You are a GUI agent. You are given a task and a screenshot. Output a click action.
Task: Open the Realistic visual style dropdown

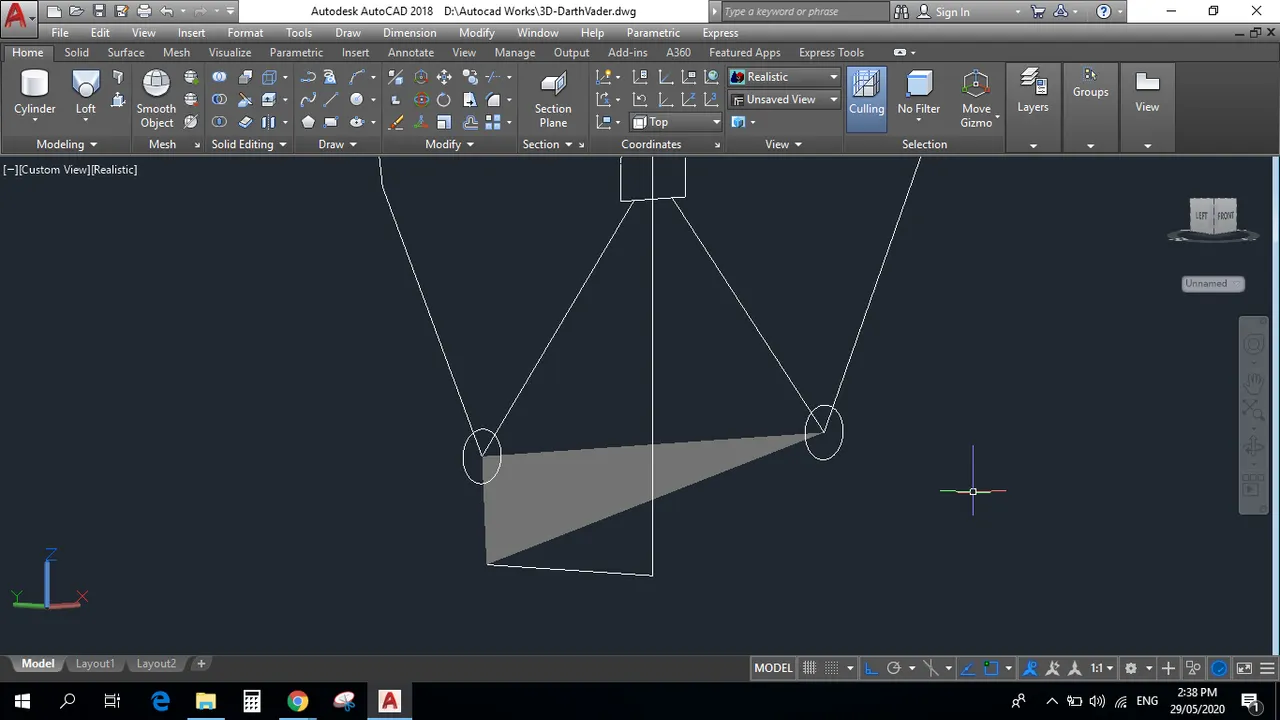pyautogui.click(x=784, y=77)
